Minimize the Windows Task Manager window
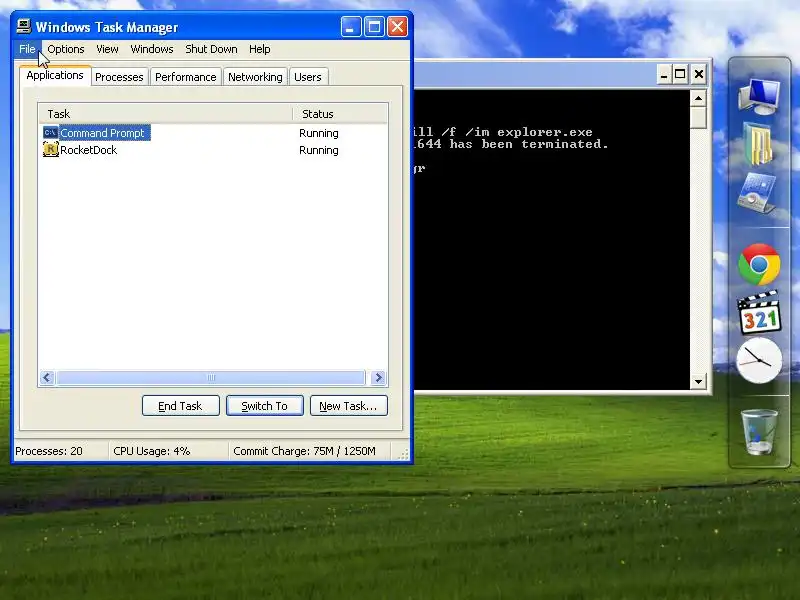 pos(351,27)
